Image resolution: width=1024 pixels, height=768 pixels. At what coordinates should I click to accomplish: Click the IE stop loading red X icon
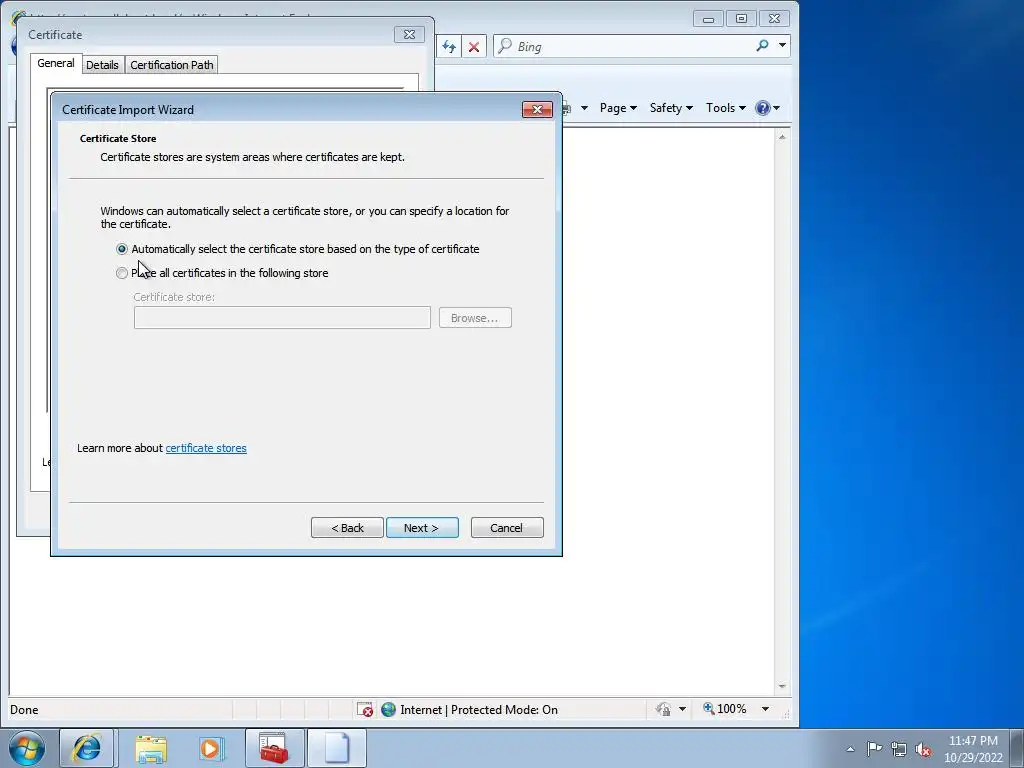[x=474, y=46]
